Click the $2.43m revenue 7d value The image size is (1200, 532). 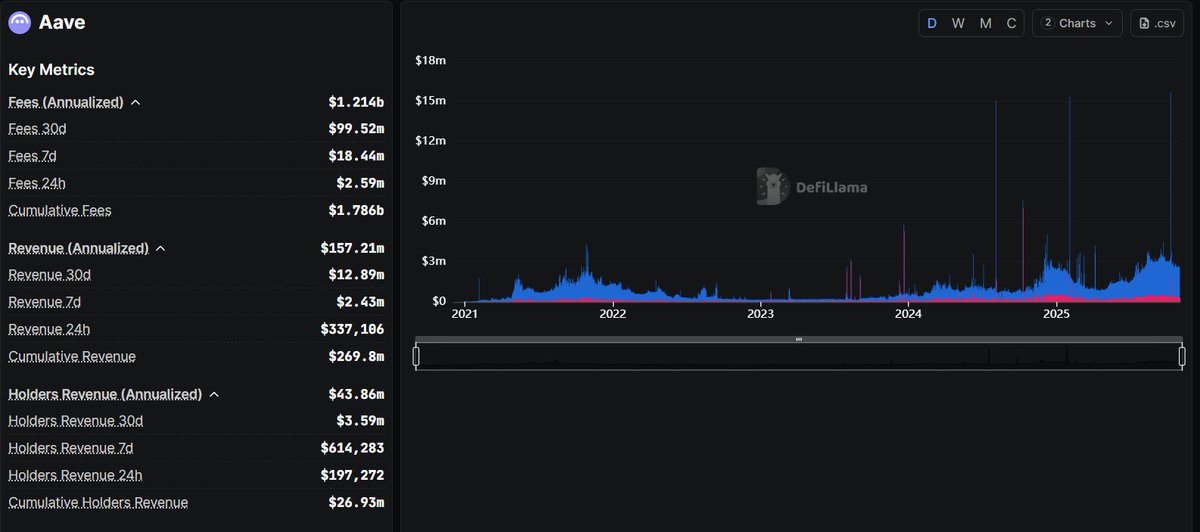(x=360, y=302)
